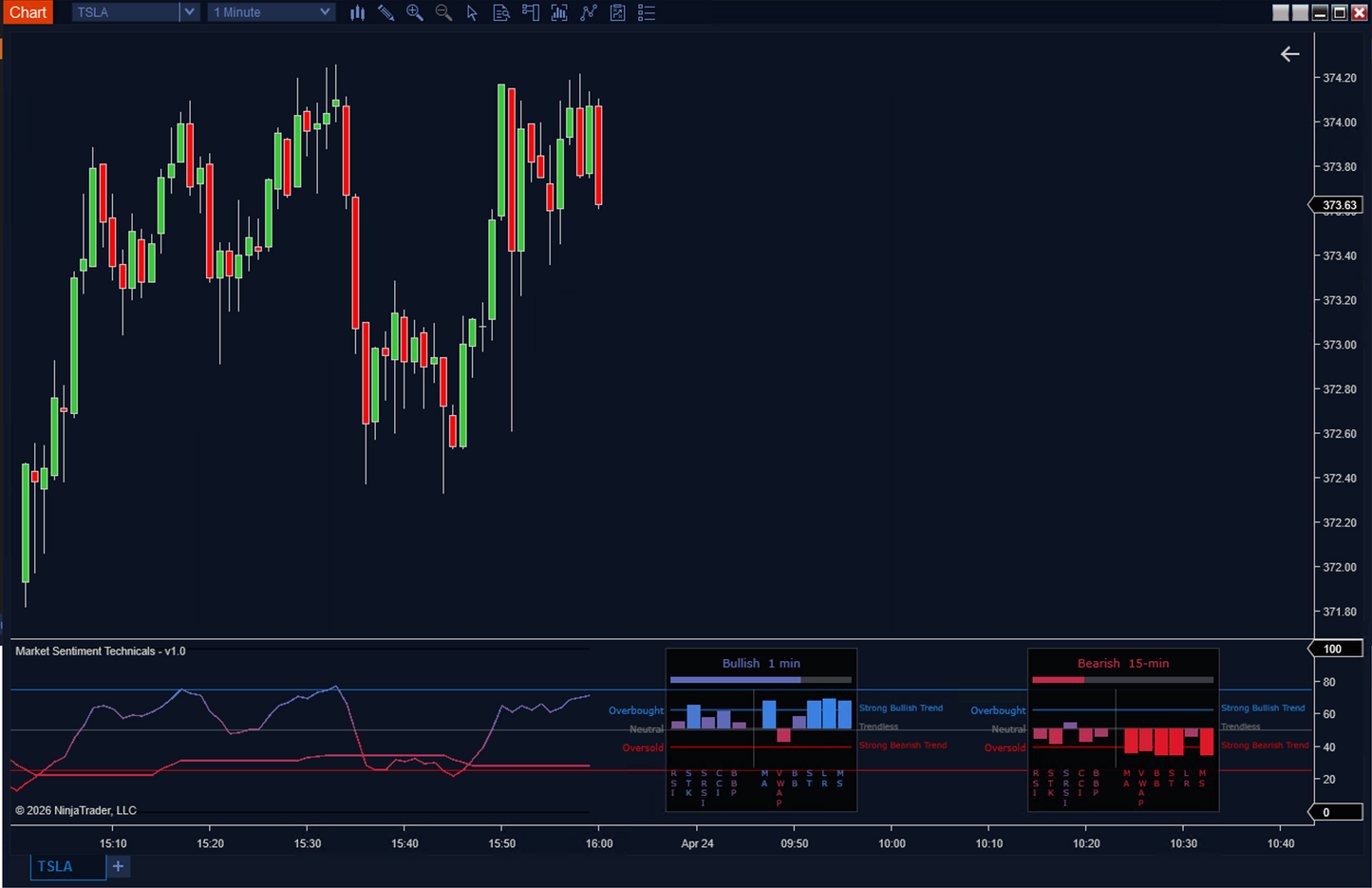Click 'Overbought' label in Bearish panel
1372x888 pixels.
(998, 710)
